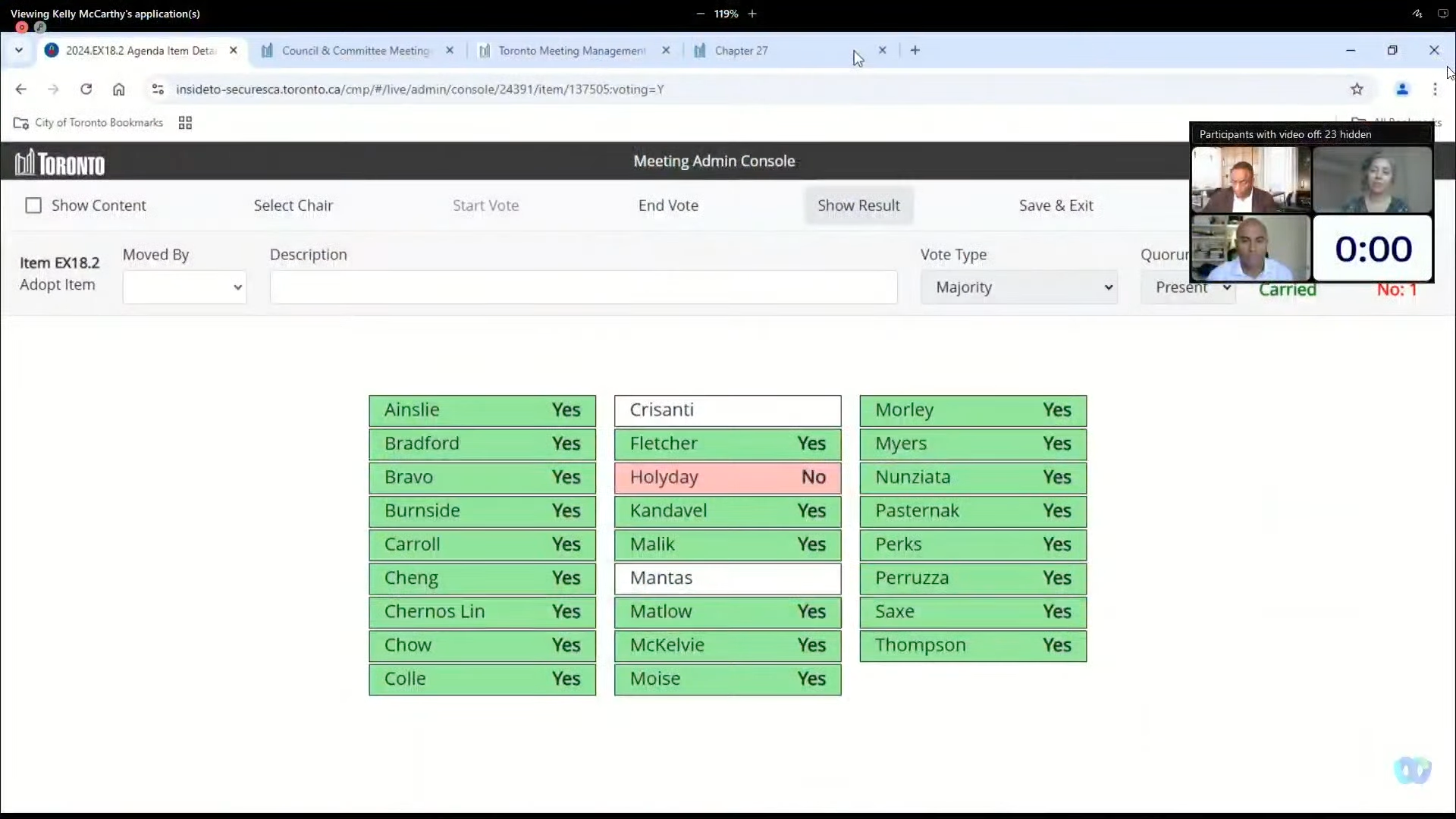
Task: Reload the current page
Action: [x=86, y=89]
